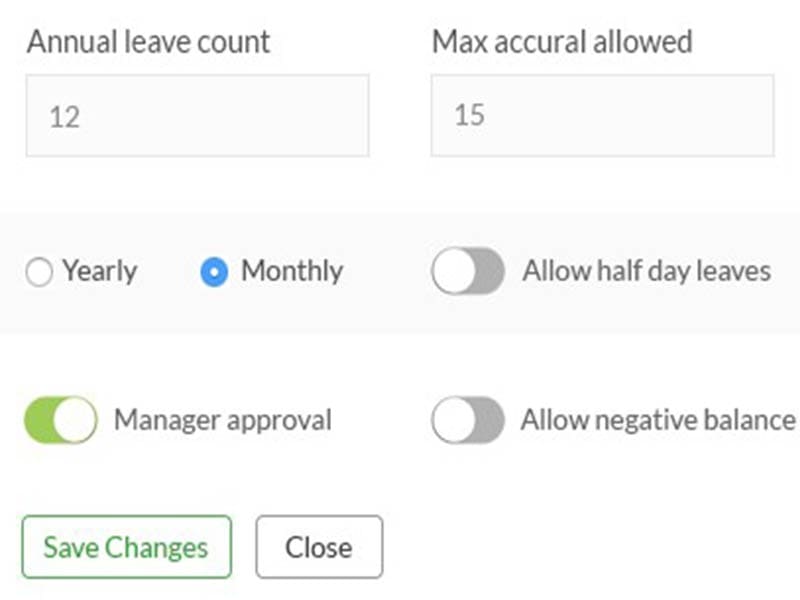Click the Max accural allowed input field

(601, 116)
